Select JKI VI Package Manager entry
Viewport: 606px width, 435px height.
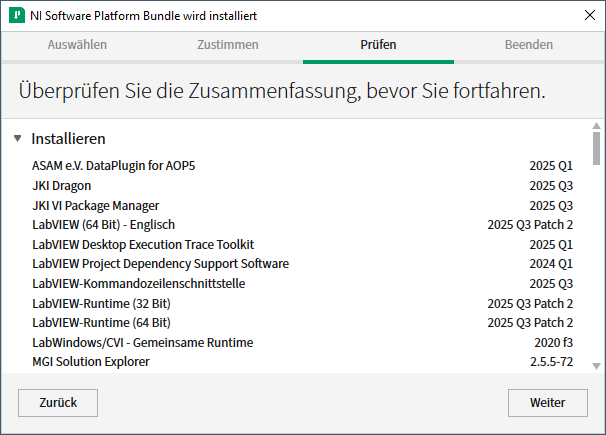pos(95,205)
